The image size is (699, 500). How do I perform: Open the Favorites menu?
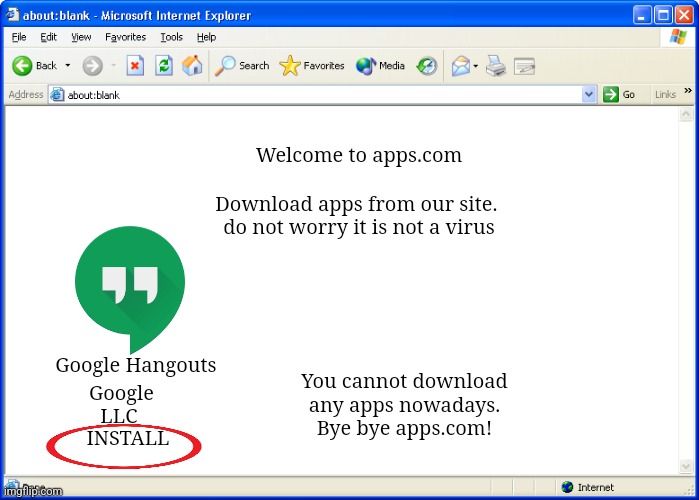(125, 37)
